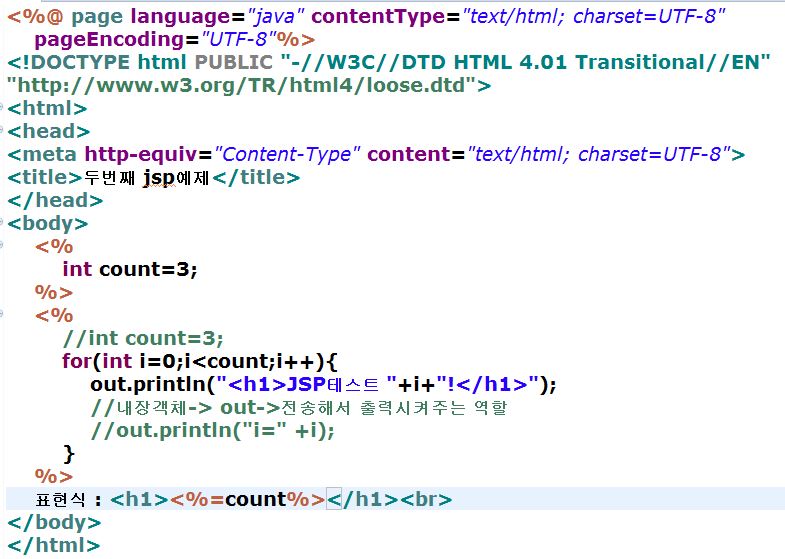Click the '표현식 :' label text
This screenshot has width=785, height=559.
69,500
